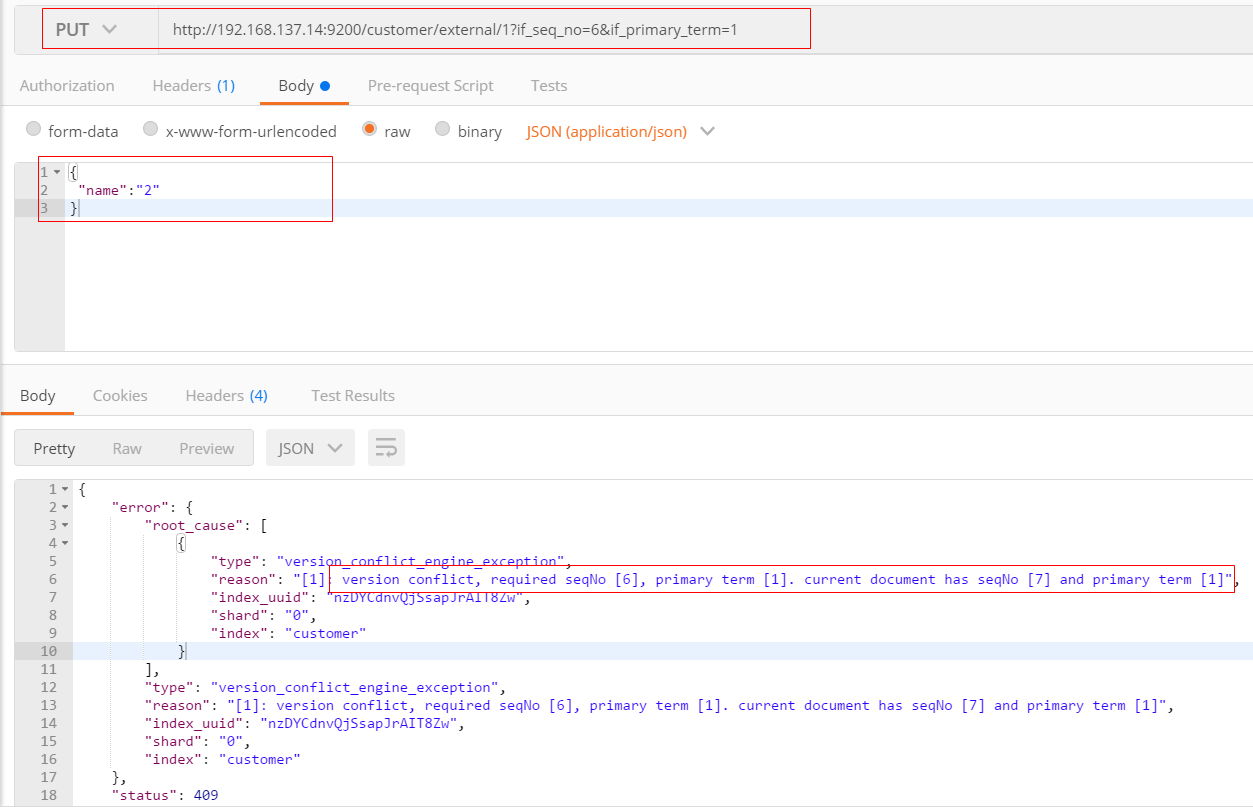Switch to the response Cookies tab
Viewport: 1253px width, 807px height.
[x=120, y=396]
